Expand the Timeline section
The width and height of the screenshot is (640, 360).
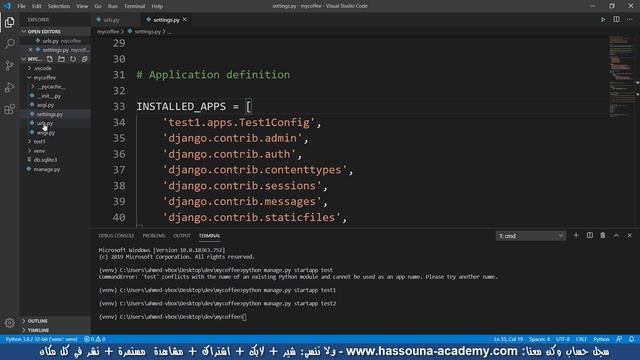coord(36,330)
